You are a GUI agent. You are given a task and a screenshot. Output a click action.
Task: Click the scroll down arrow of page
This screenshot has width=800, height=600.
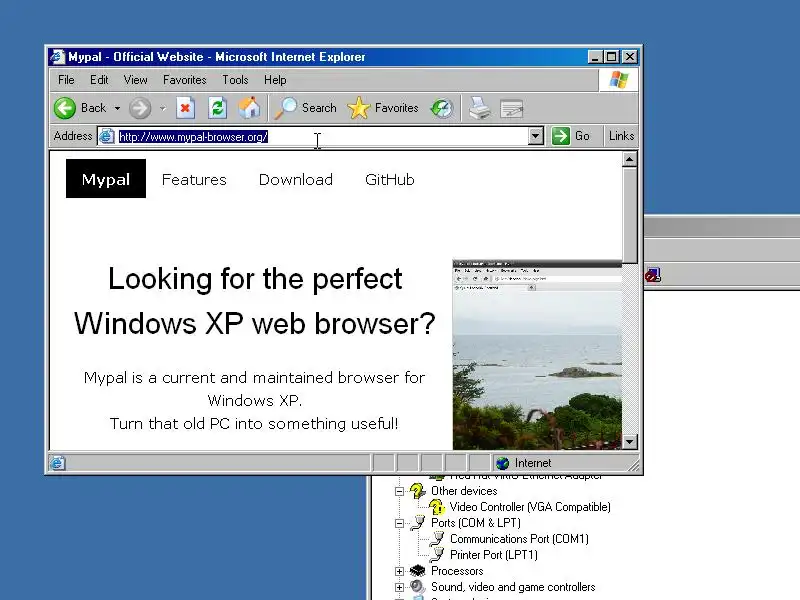pos(630,442)
